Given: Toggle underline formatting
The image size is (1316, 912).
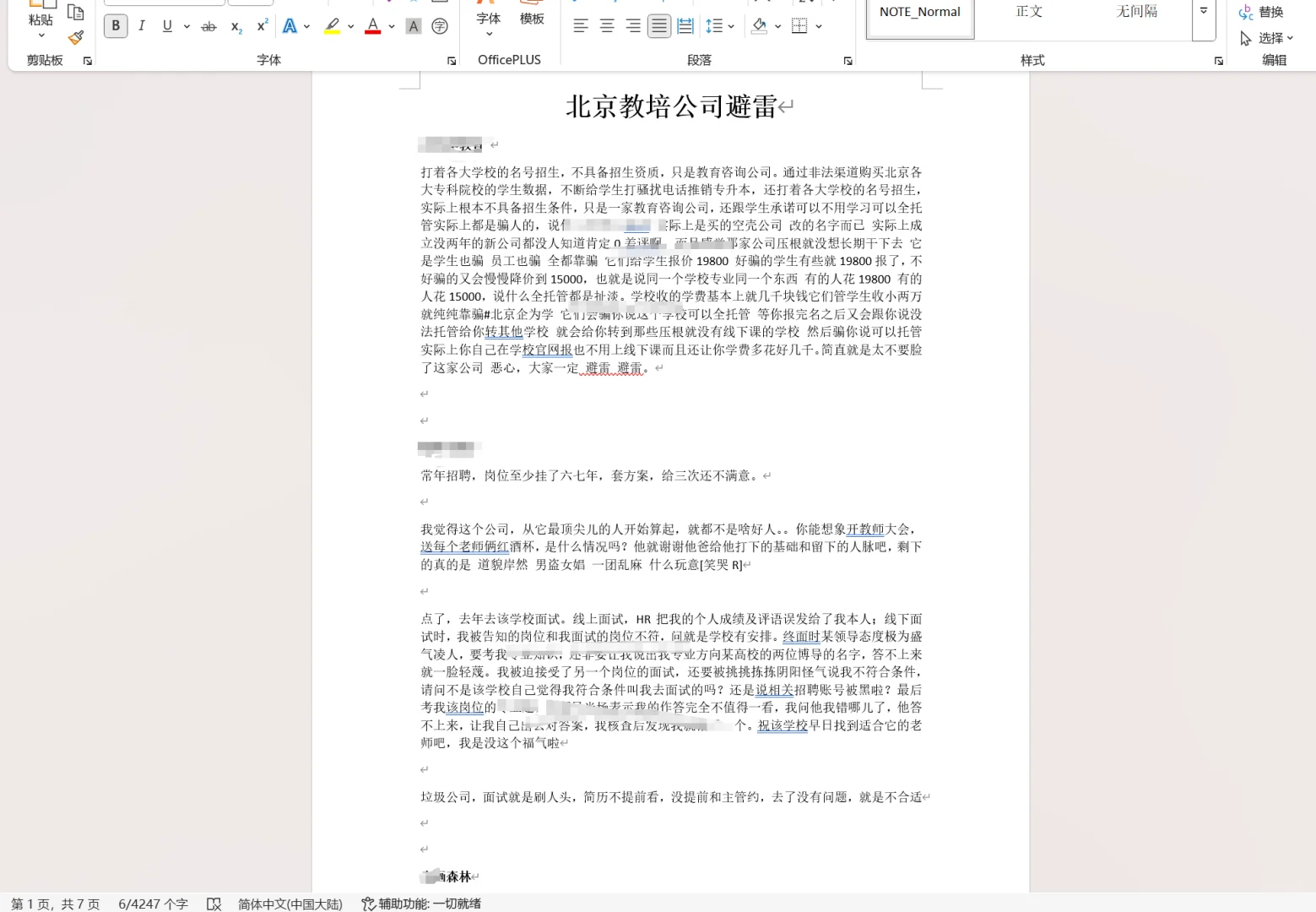Looking at the screenshot, I should (167, 26).
